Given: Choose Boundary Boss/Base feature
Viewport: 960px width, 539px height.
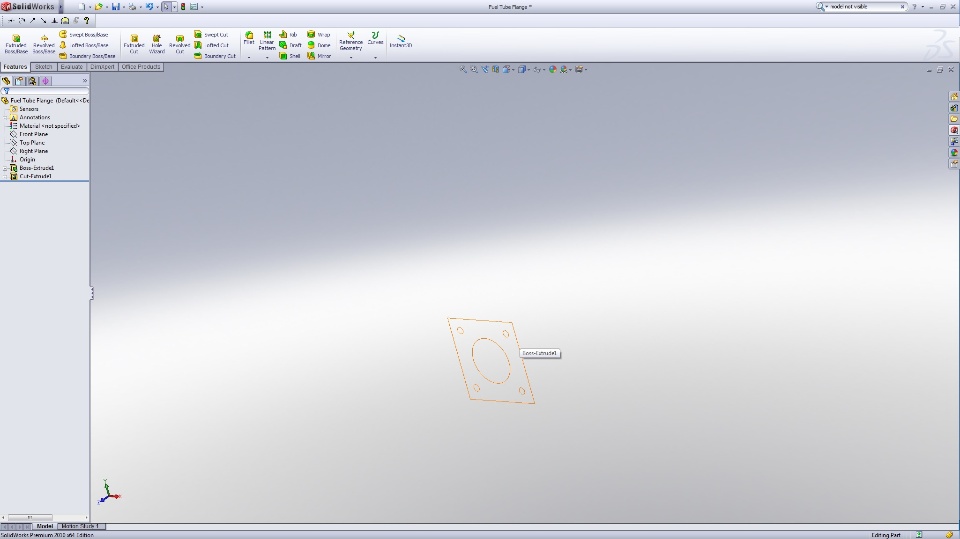Looking at the screenshot, I should (87, 56).
